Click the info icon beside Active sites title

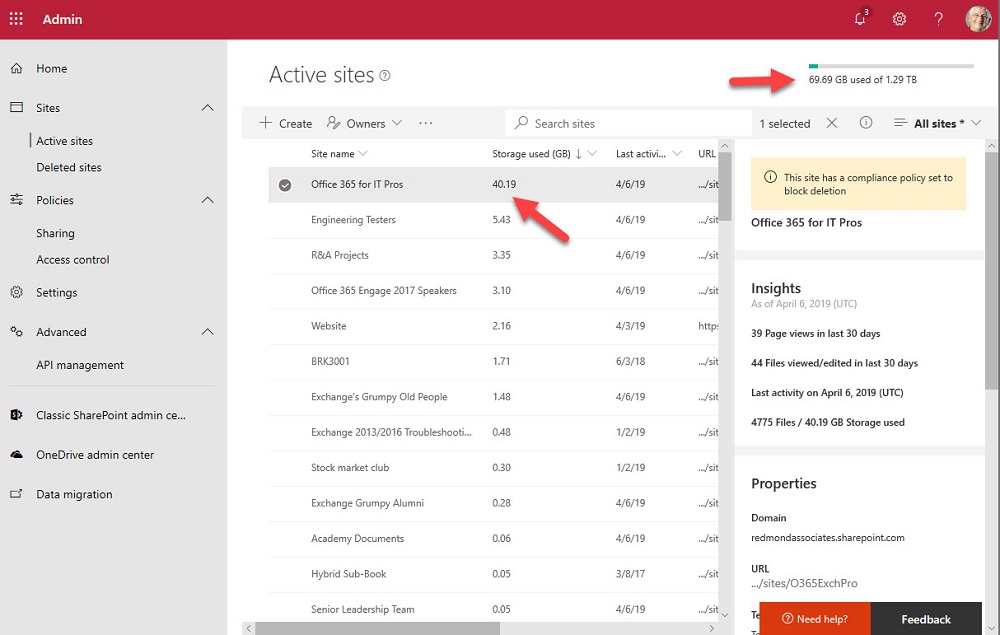385,76
